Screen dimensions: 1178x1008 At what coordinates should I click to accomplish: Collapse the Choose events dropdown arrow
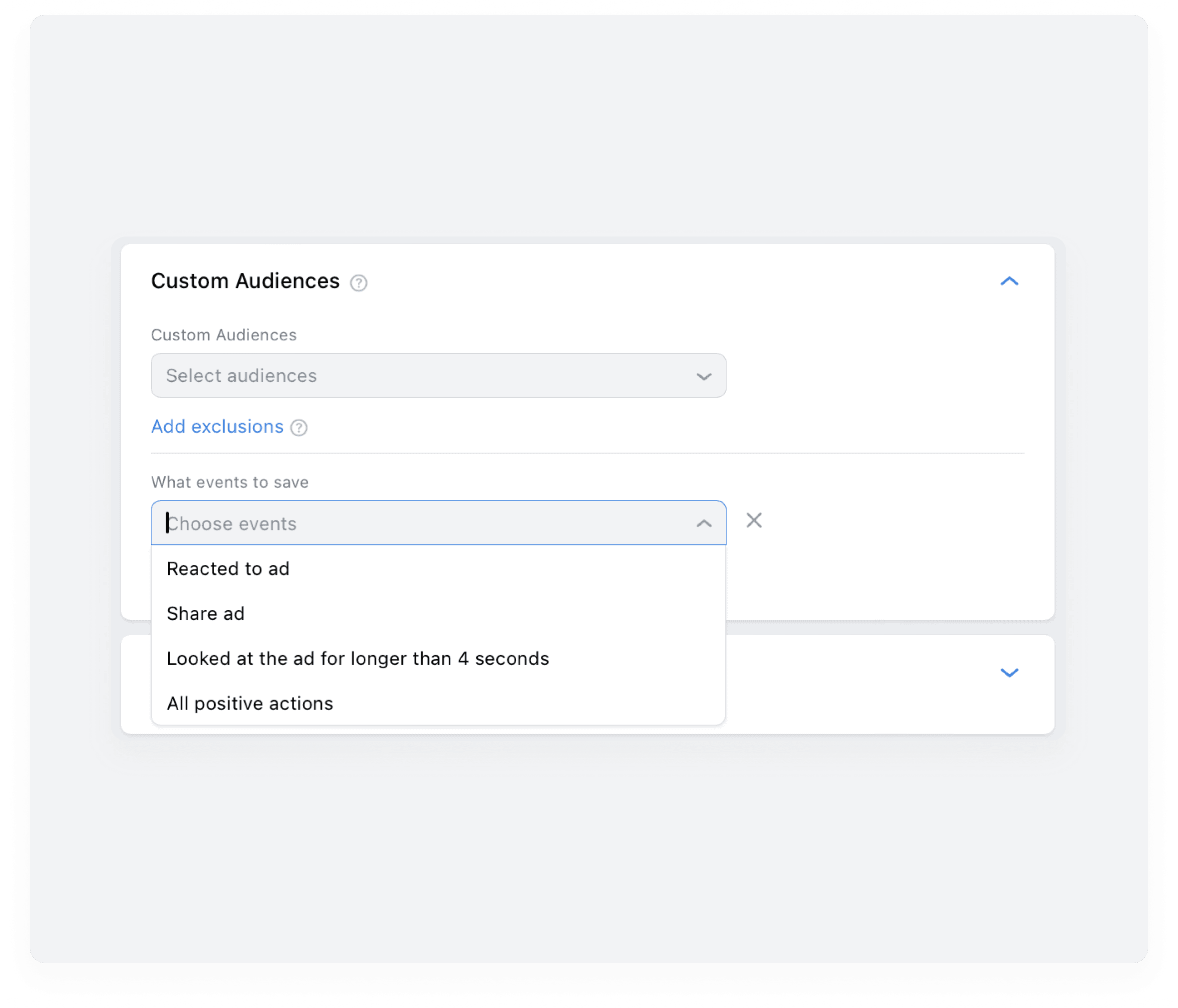(704, 523)
